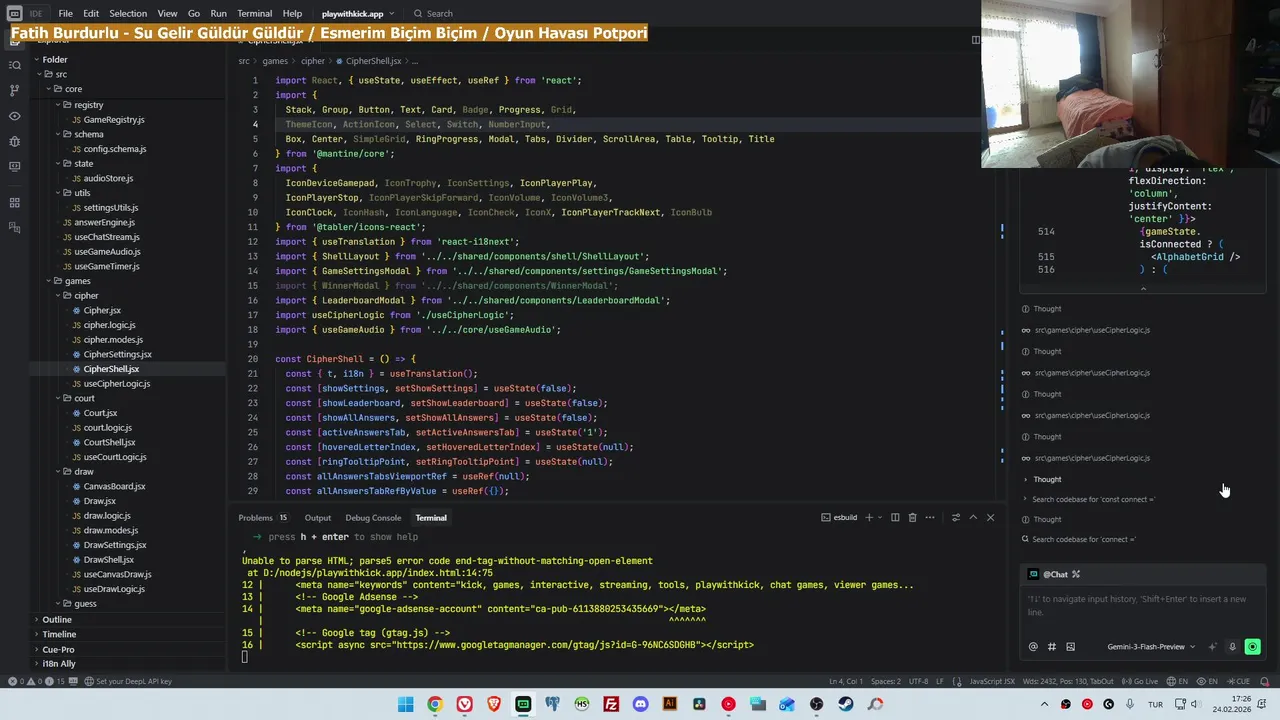This screenshot has height=720, width=1280.
Task: Click the green send button in chat
Action: click(1252, 647)
